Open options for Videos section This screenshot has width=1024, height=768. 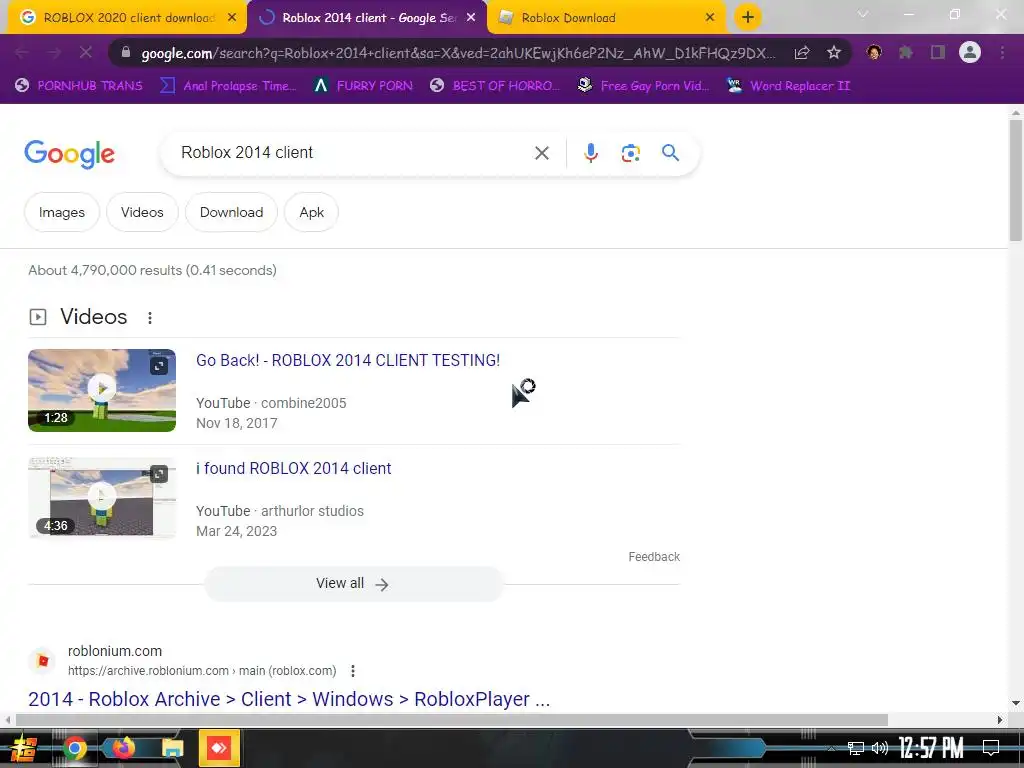coord(150,317)
